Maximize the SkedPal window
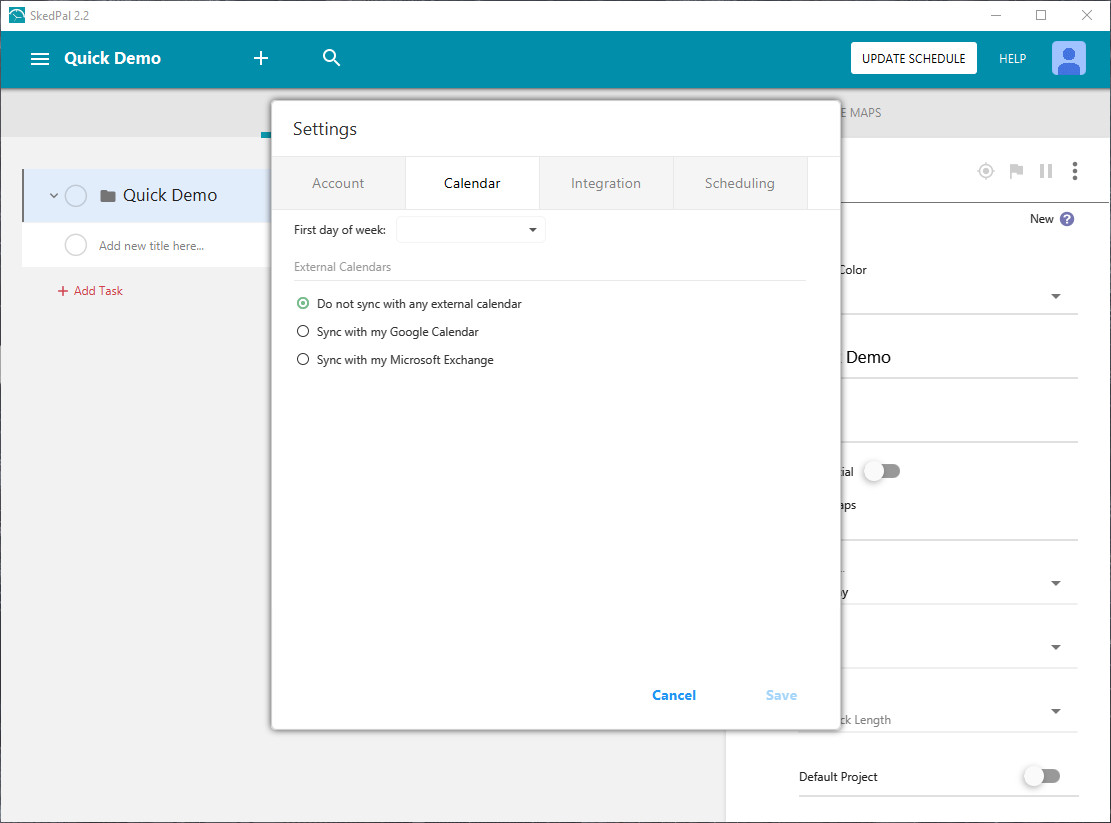 point(1041,15)
